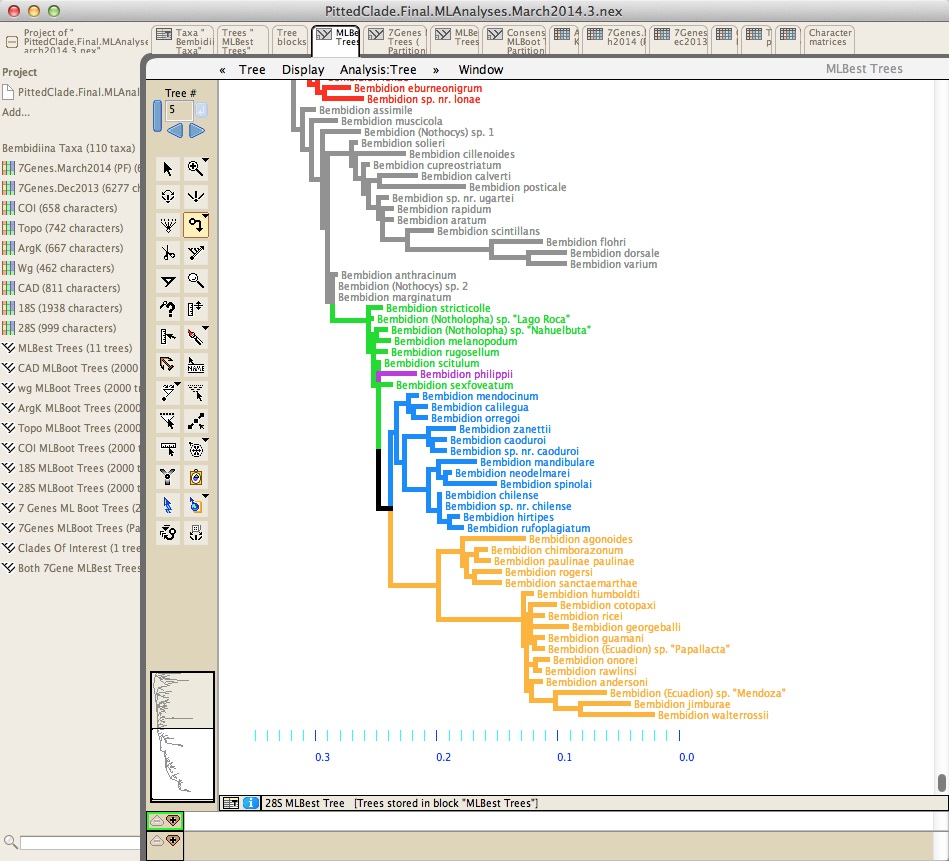Select the paintbrush branch coloring tool
Screen dimensions: 949x861
tap(196, 337)
